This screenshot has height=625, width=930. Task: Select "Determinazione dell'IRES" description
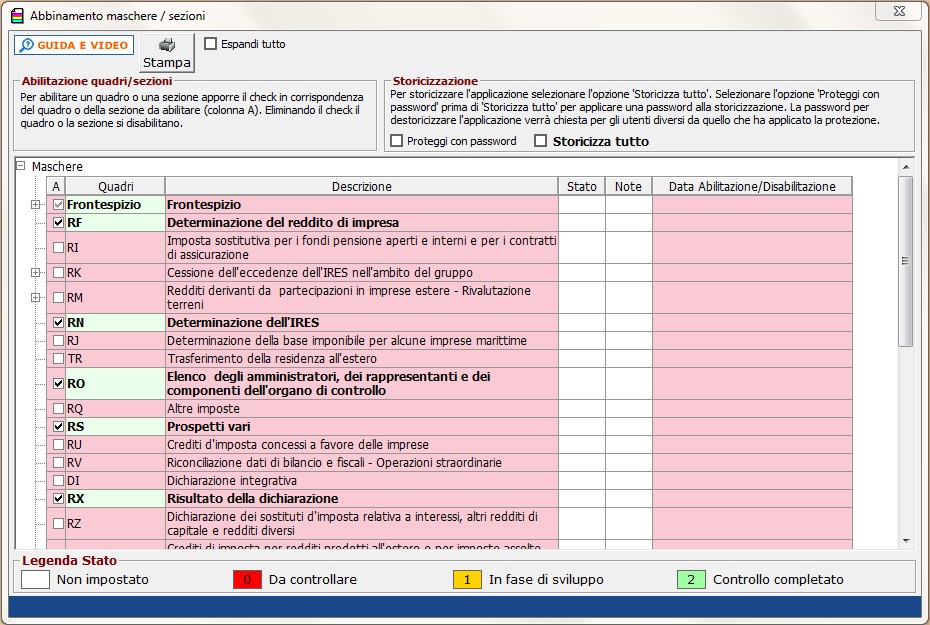243,323
